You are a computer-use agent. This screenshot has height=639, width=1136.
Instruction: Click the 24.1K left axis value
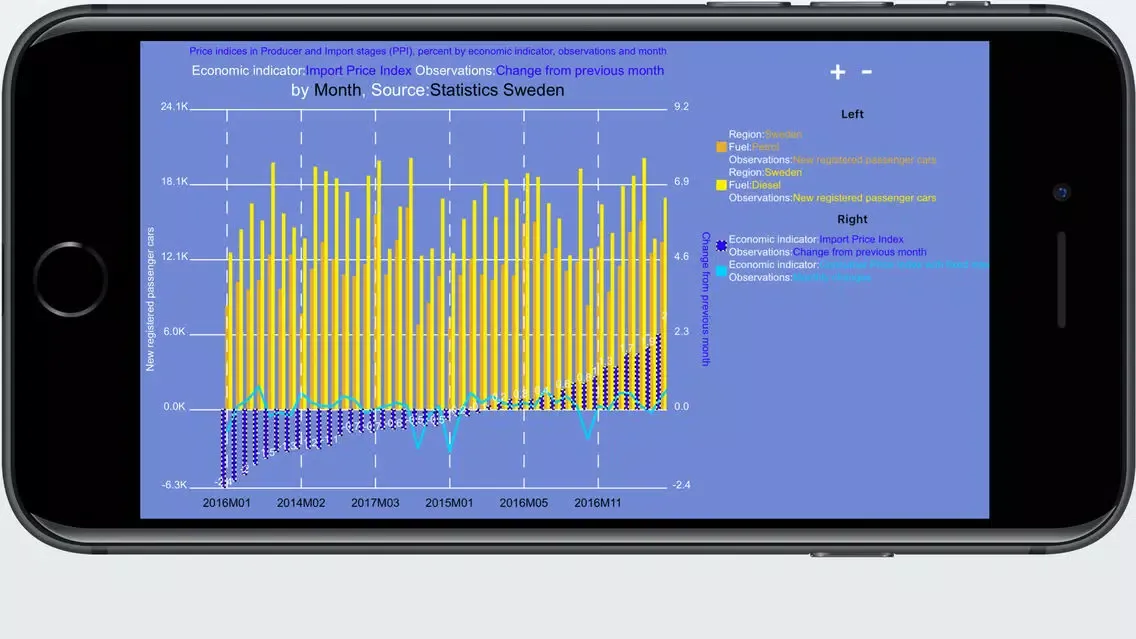click(174, 106)
